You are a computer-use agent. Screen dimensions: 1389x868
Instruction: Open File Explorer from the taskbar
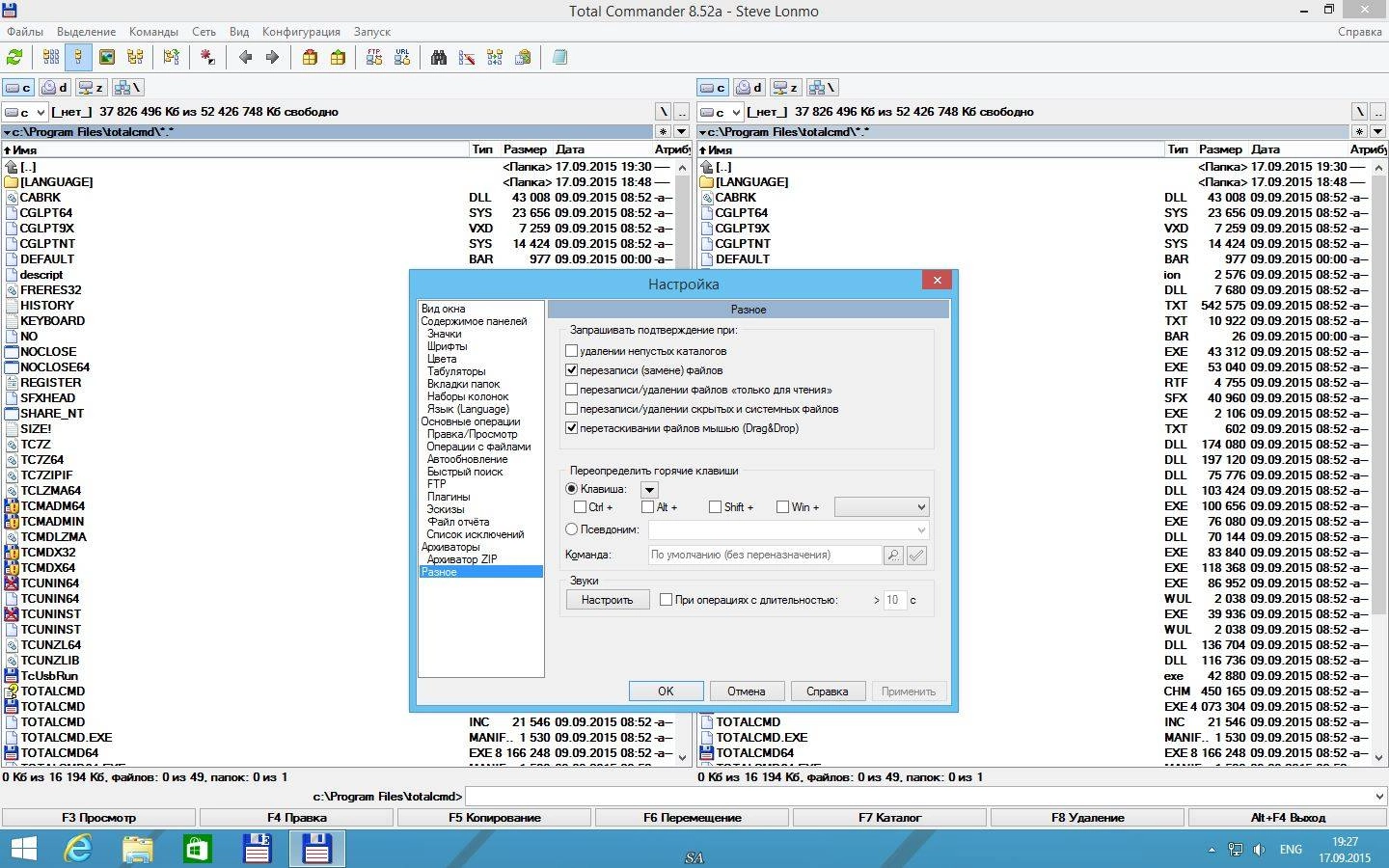click(137, 849)
